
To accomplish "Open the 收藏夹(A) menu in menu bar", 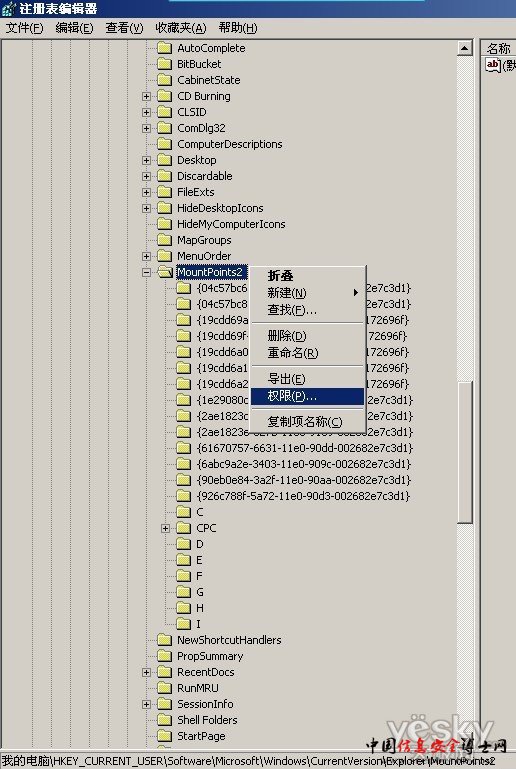I will point(181,28).
